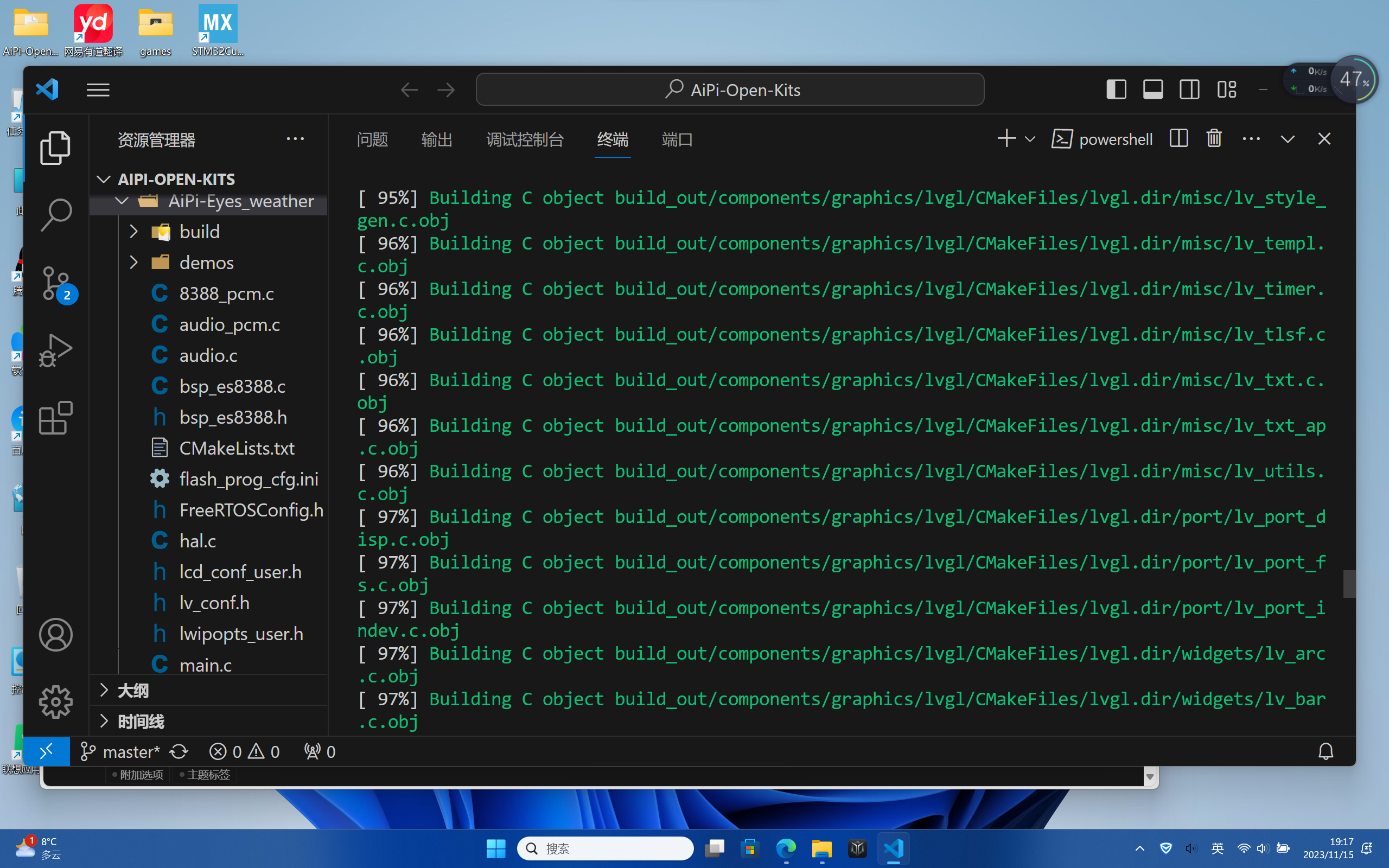Open the Manage gear in activity bar

pyautogui.click(x=56, y=701)
